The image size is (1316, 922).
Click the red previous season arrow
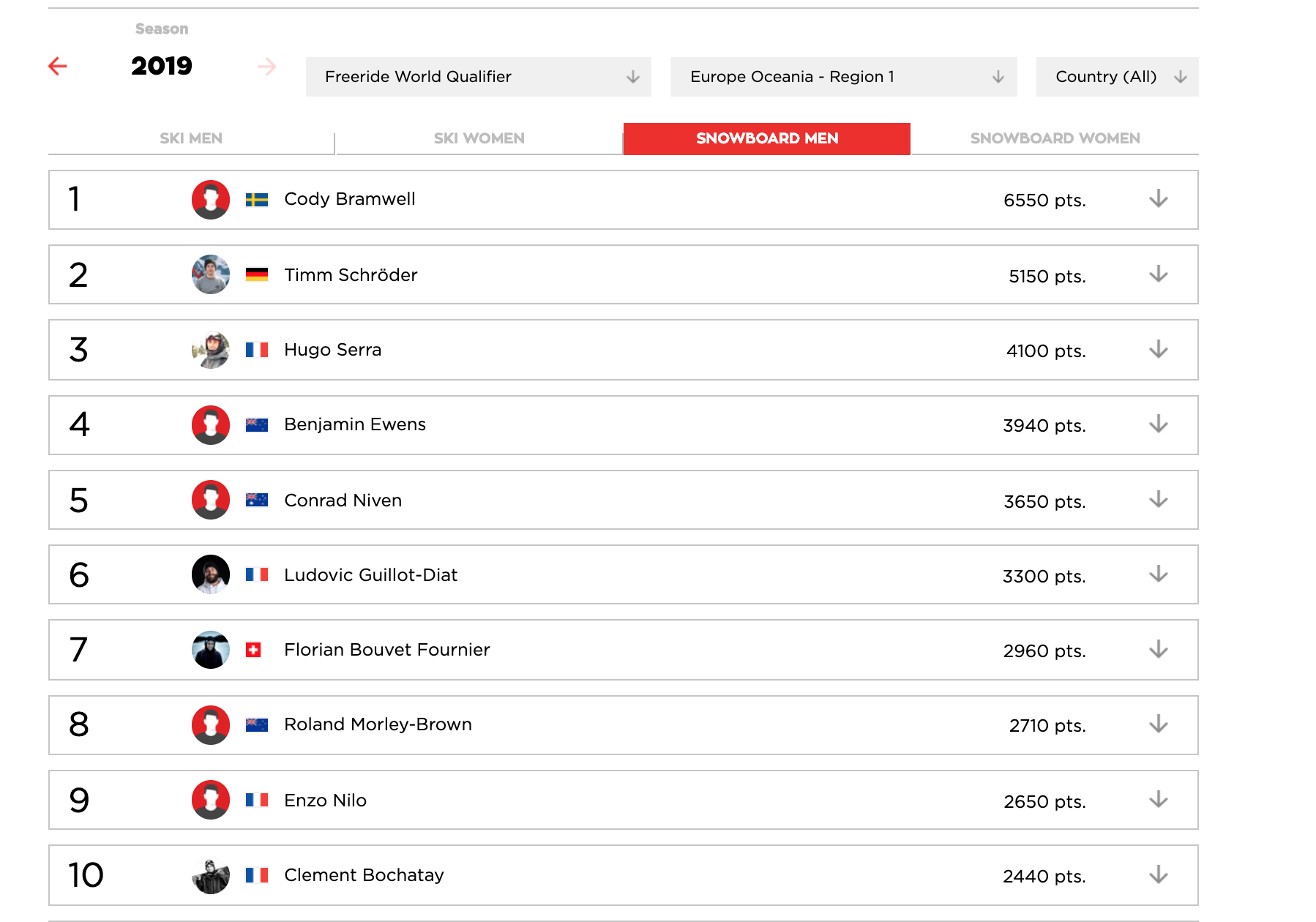pos(58,67)
